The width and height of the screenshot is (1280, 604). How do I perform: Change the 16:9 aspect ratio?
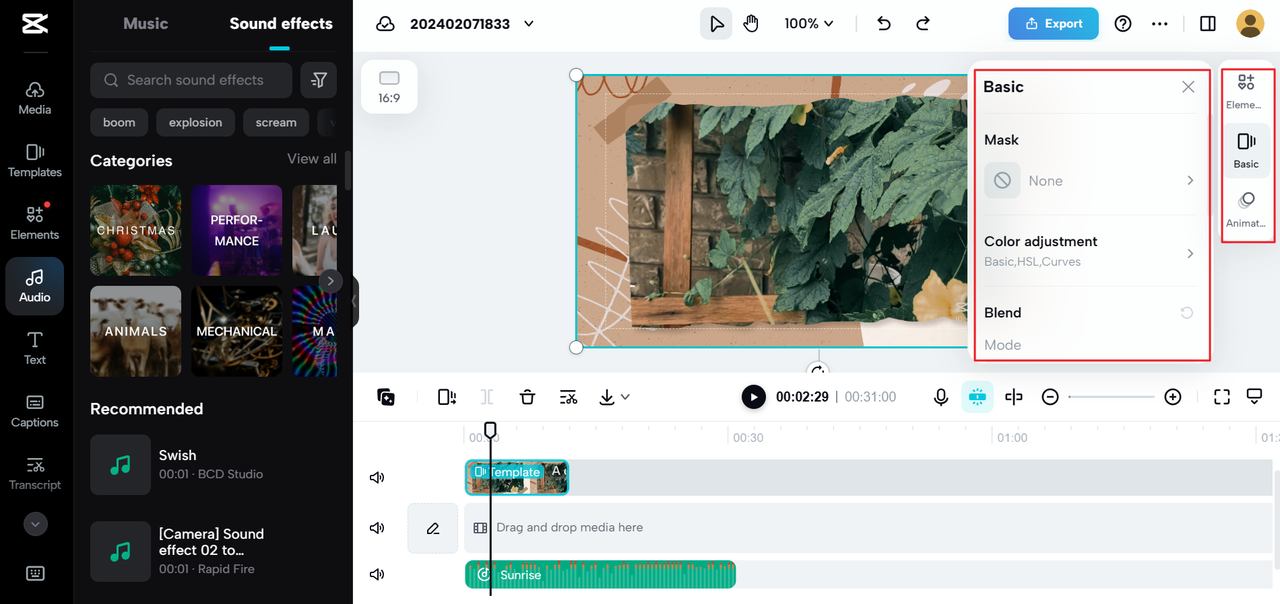click(389, 87)
